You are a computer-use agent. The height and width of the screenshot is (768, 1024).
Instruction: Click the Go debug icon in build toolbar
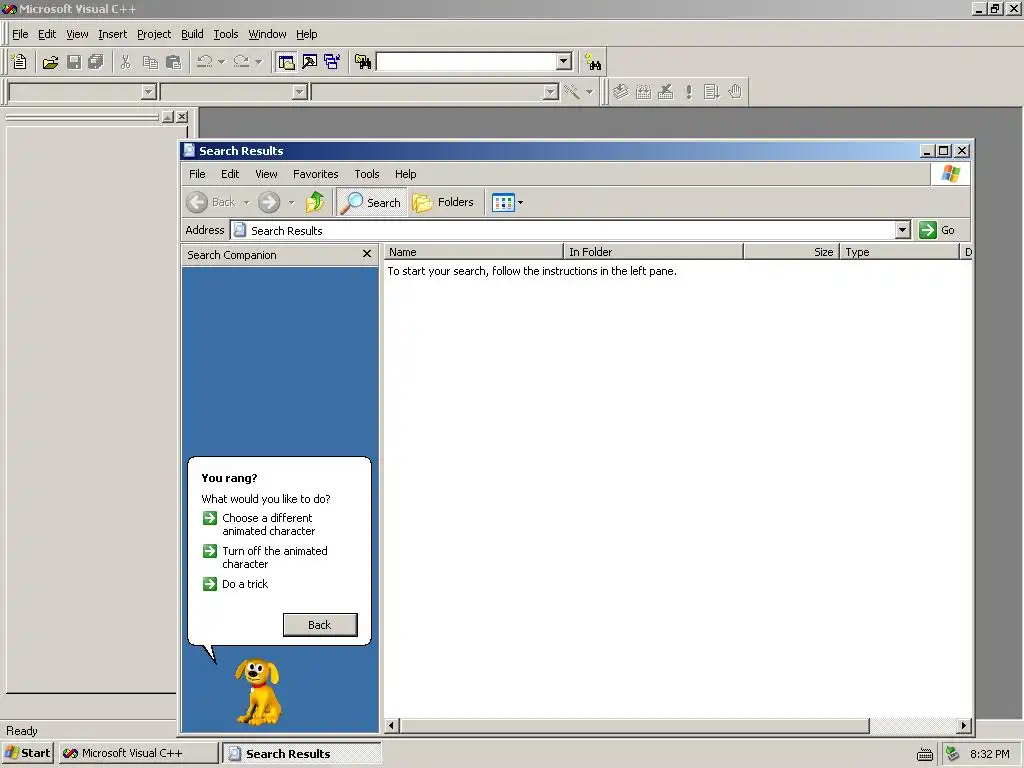coord(712,92)
